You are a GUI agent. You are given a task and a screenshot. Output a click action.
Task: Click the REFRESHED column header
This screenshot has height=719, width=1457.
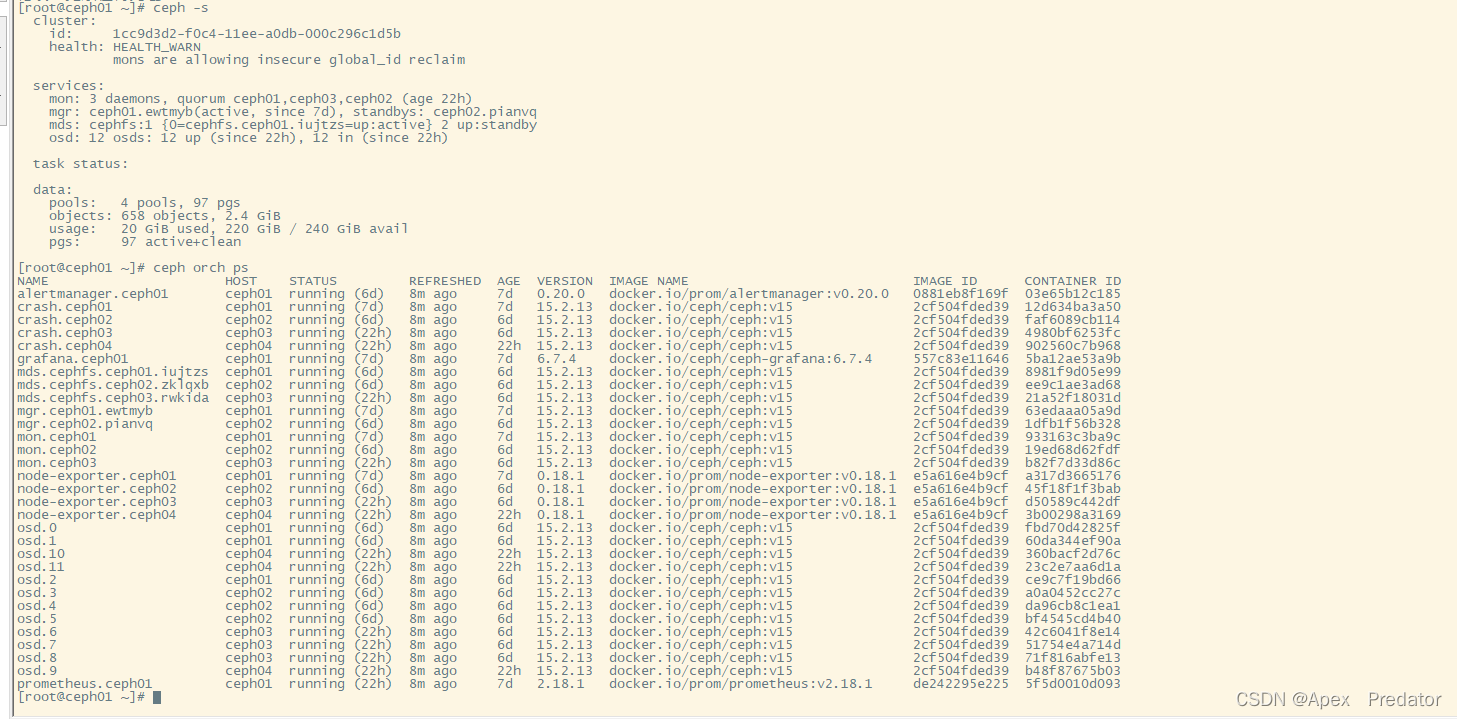(x=445, y=281)
